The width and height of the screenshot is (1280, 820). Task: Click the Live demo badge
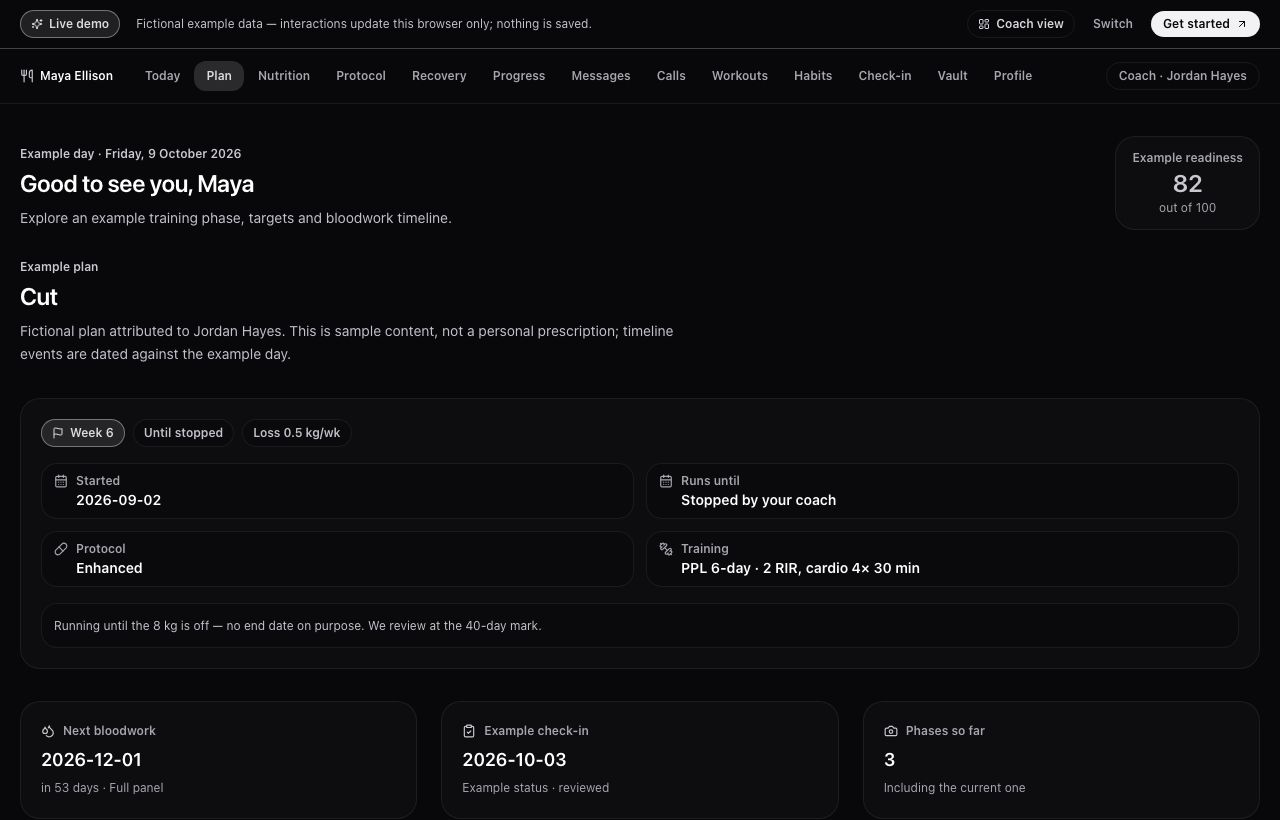[70, 24]
